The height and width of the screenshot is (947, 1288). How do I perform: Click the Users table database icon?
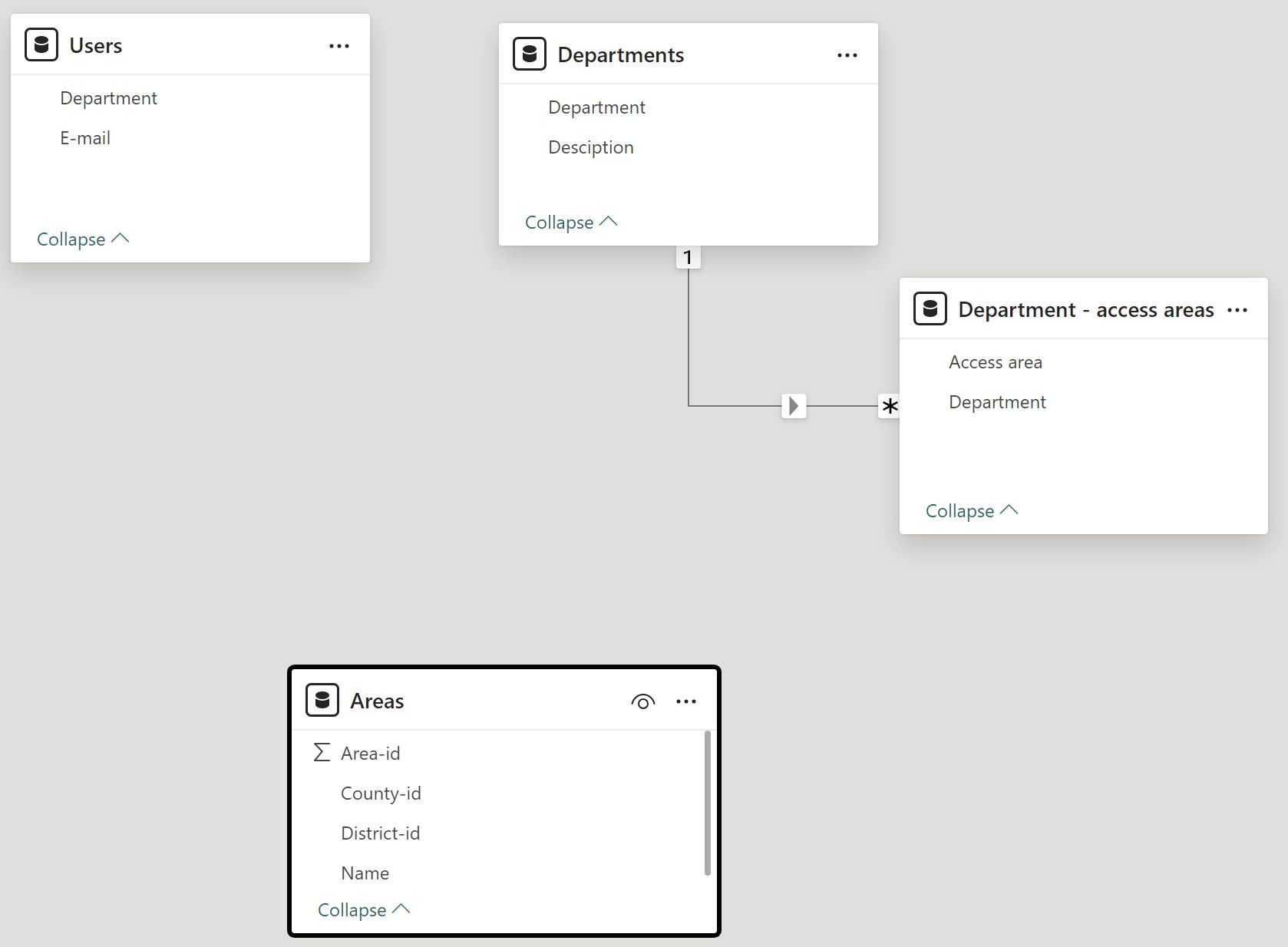click(x=41, y=45)
